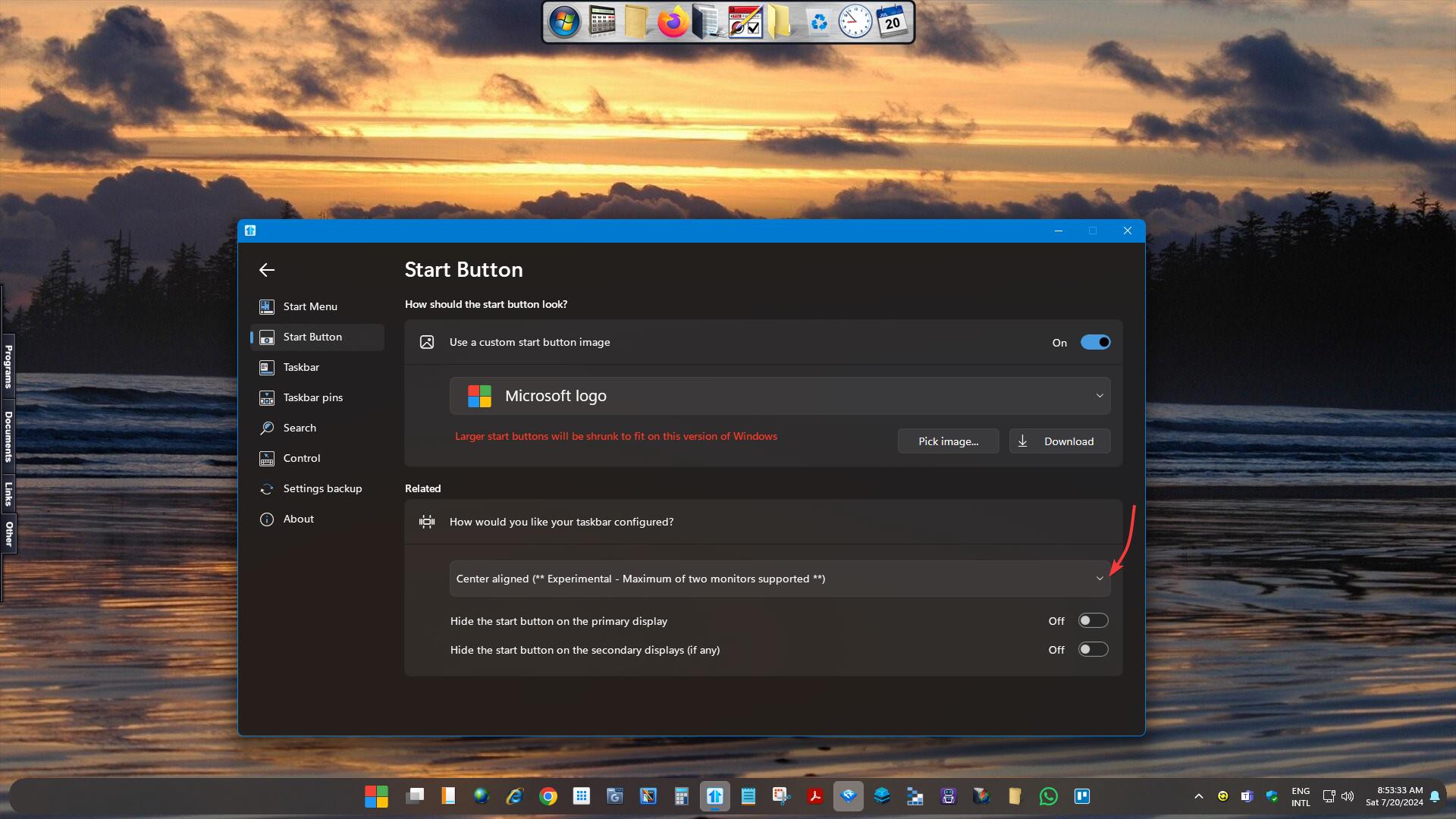Click the active Start11 taskbar icon
The image size is (1456, 819).
click(715, 796)
